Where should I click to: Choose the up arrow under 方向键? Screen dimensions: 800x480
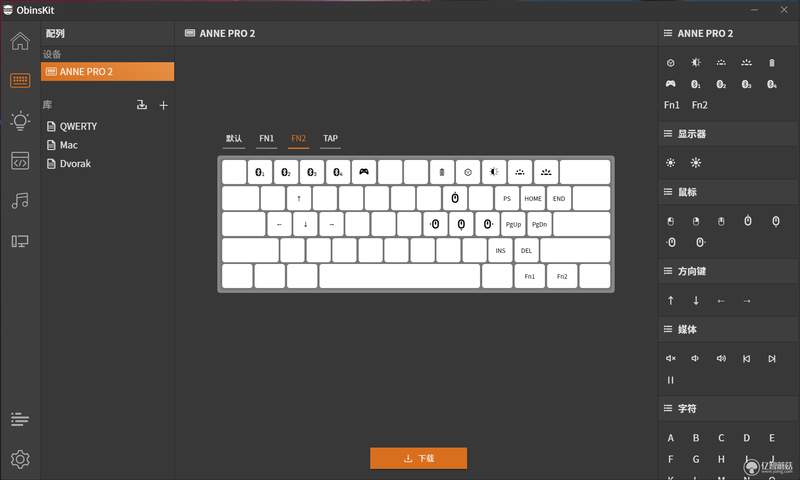click(x=670, y=300)
